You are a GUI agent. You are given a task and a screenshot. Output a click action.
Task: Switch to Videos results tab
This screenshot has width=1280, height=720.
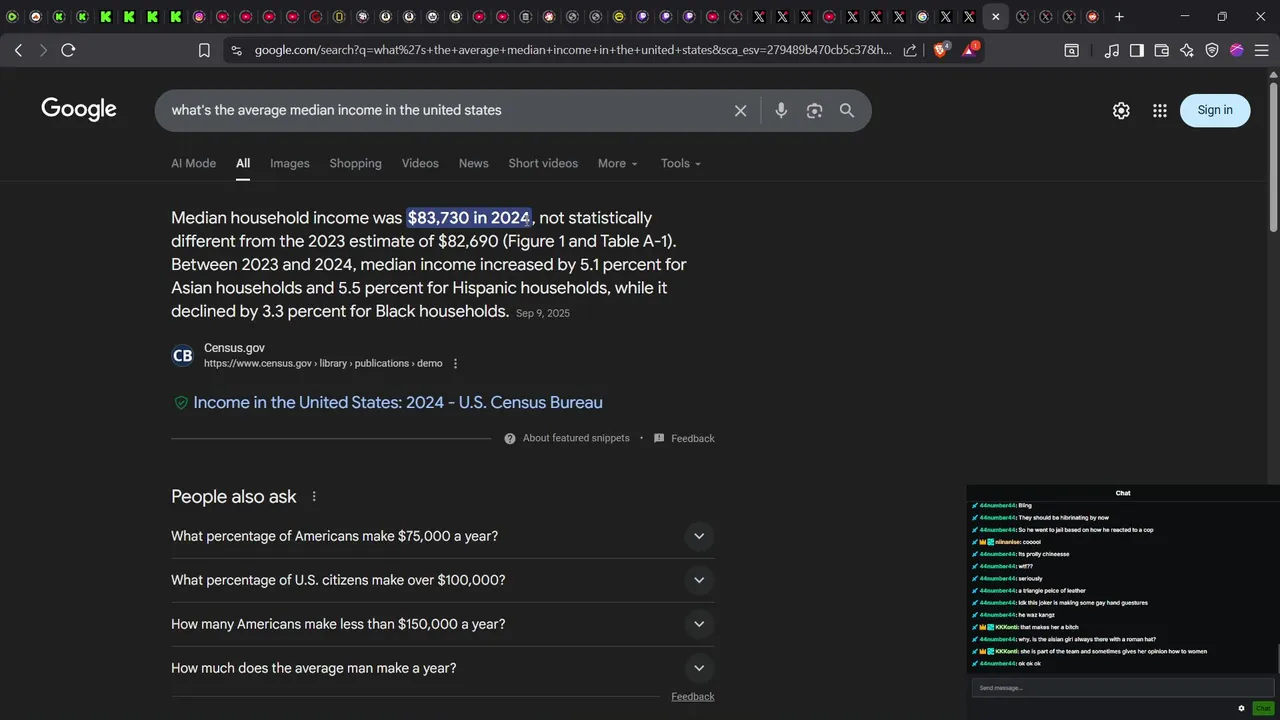pos(420,163)
